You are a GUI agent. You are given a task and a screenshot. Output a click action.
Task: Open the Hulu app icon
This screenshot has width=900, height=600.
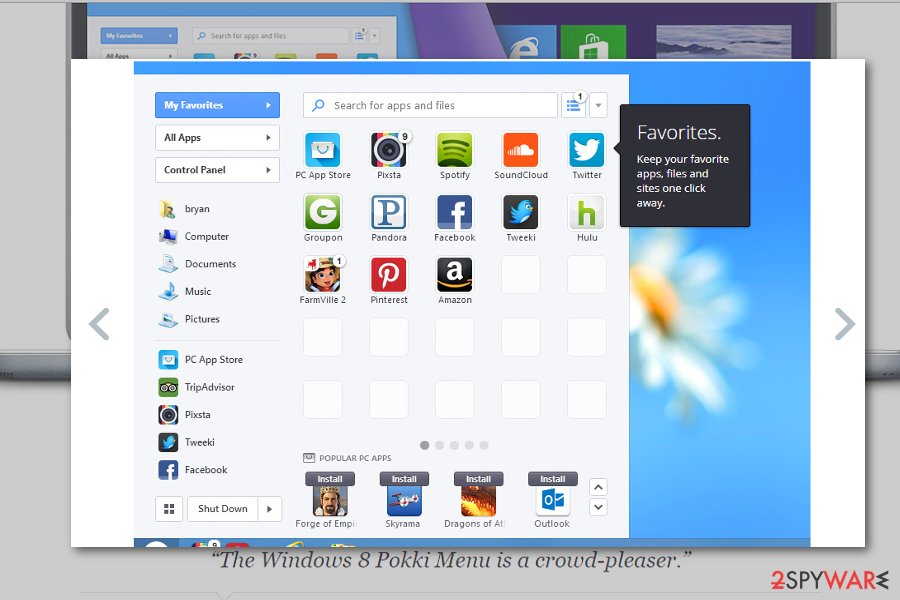coord(587,212)
